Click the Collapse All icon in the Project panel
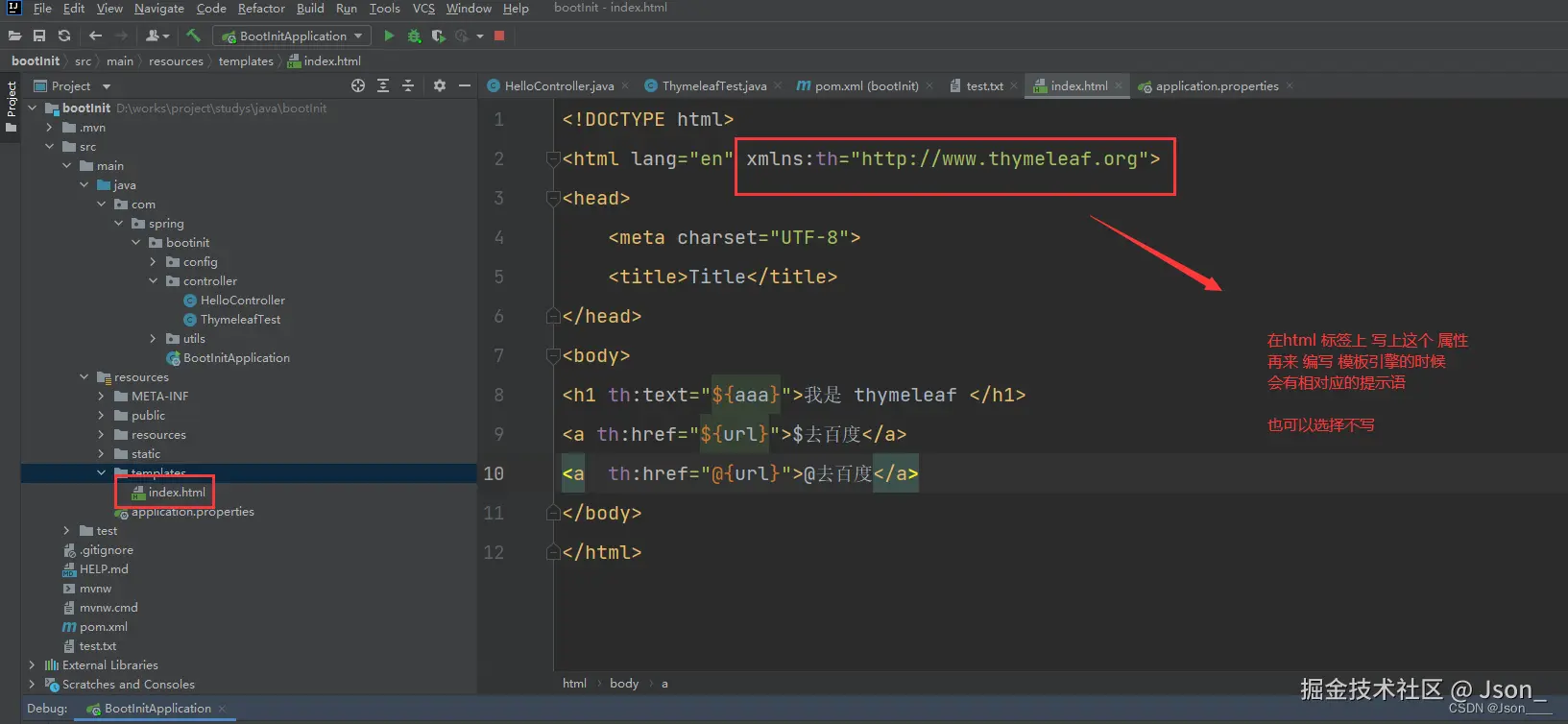This screenshot has width=1568, height=724. coord(407,85)
